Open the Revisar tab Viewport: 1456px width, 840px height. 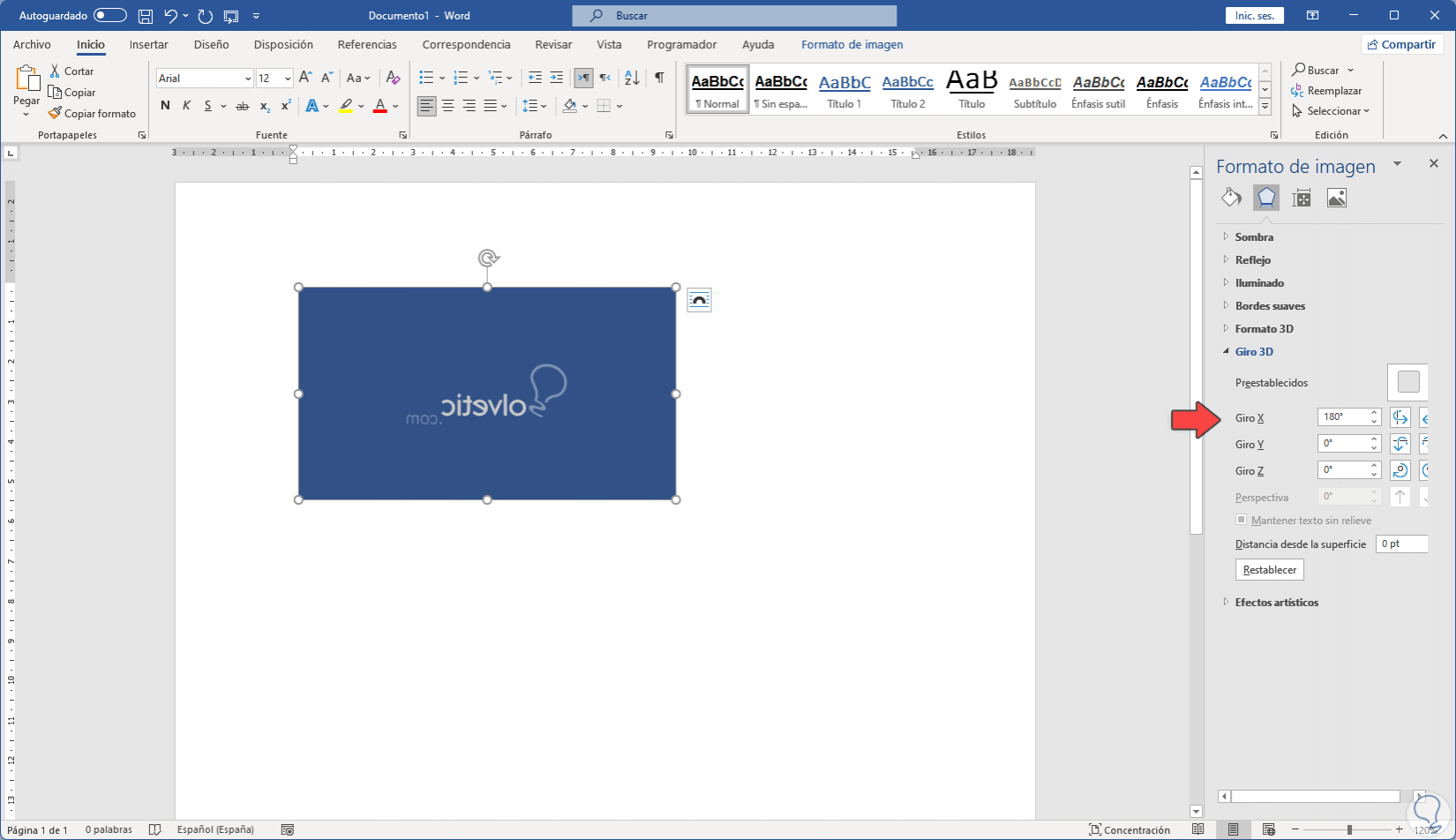click(x=553, y=44)
